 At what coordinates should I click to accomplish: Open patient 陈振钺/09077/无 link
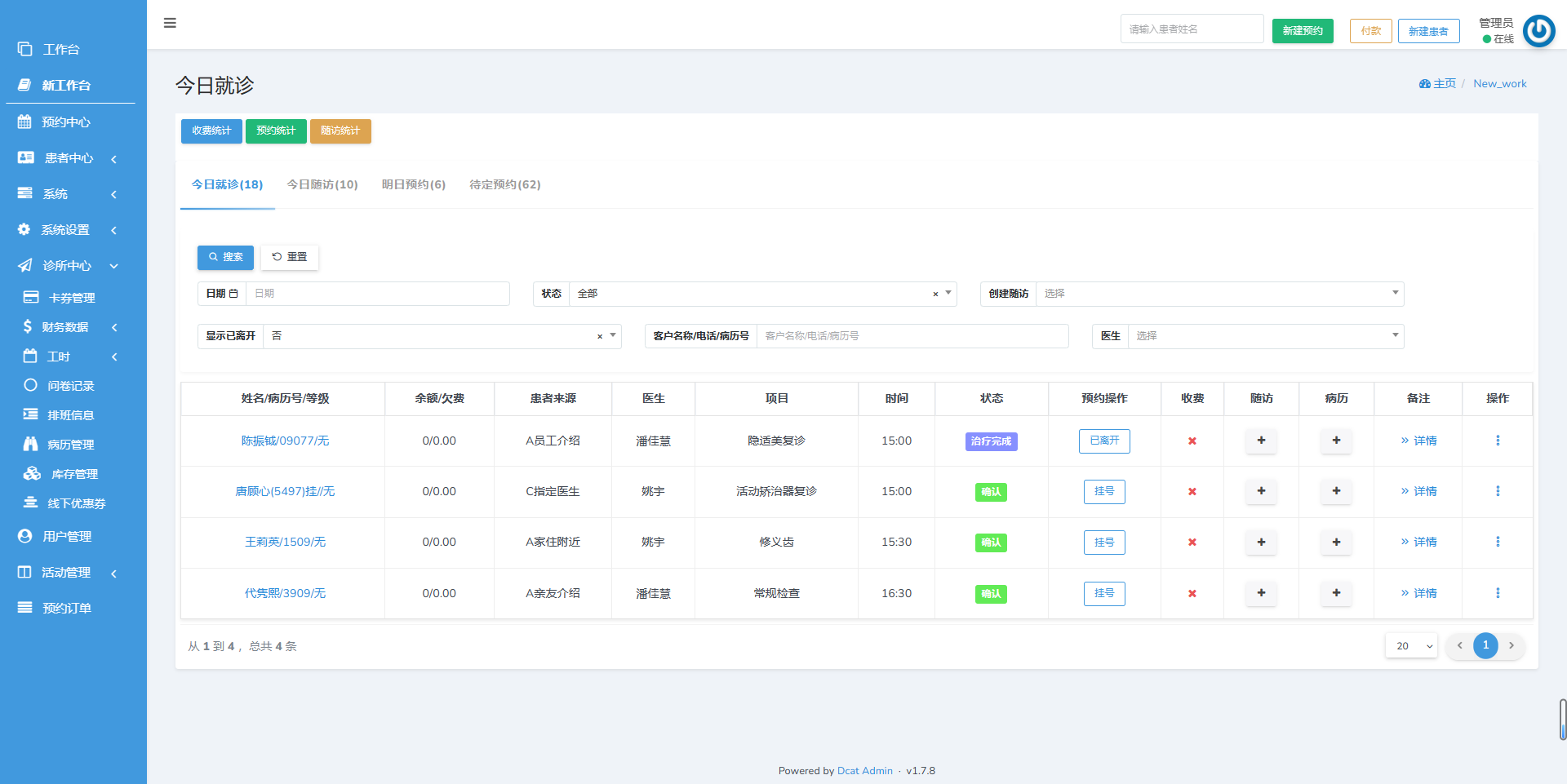[285, 441]
